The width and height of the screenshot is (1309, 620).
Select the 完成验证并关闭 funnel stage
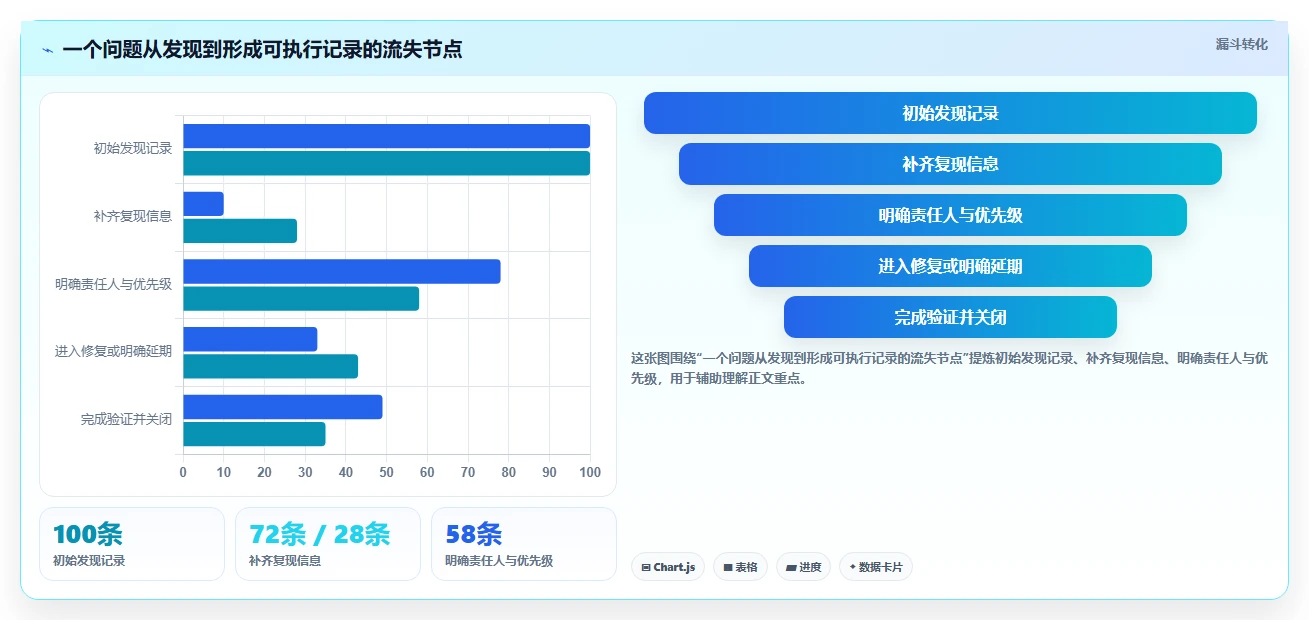(950, 317)
